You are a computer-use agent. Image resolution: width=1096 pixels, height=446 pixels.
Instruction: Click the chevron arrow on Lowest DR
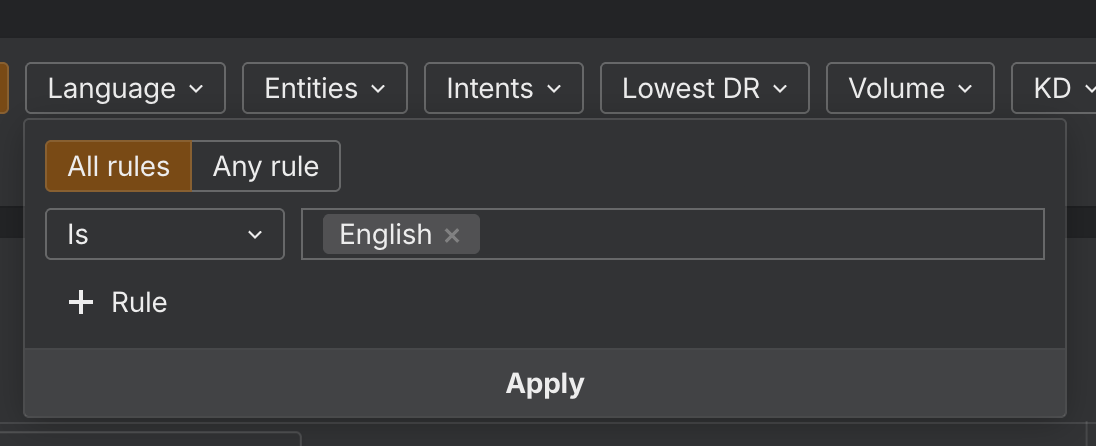point(780,89)
